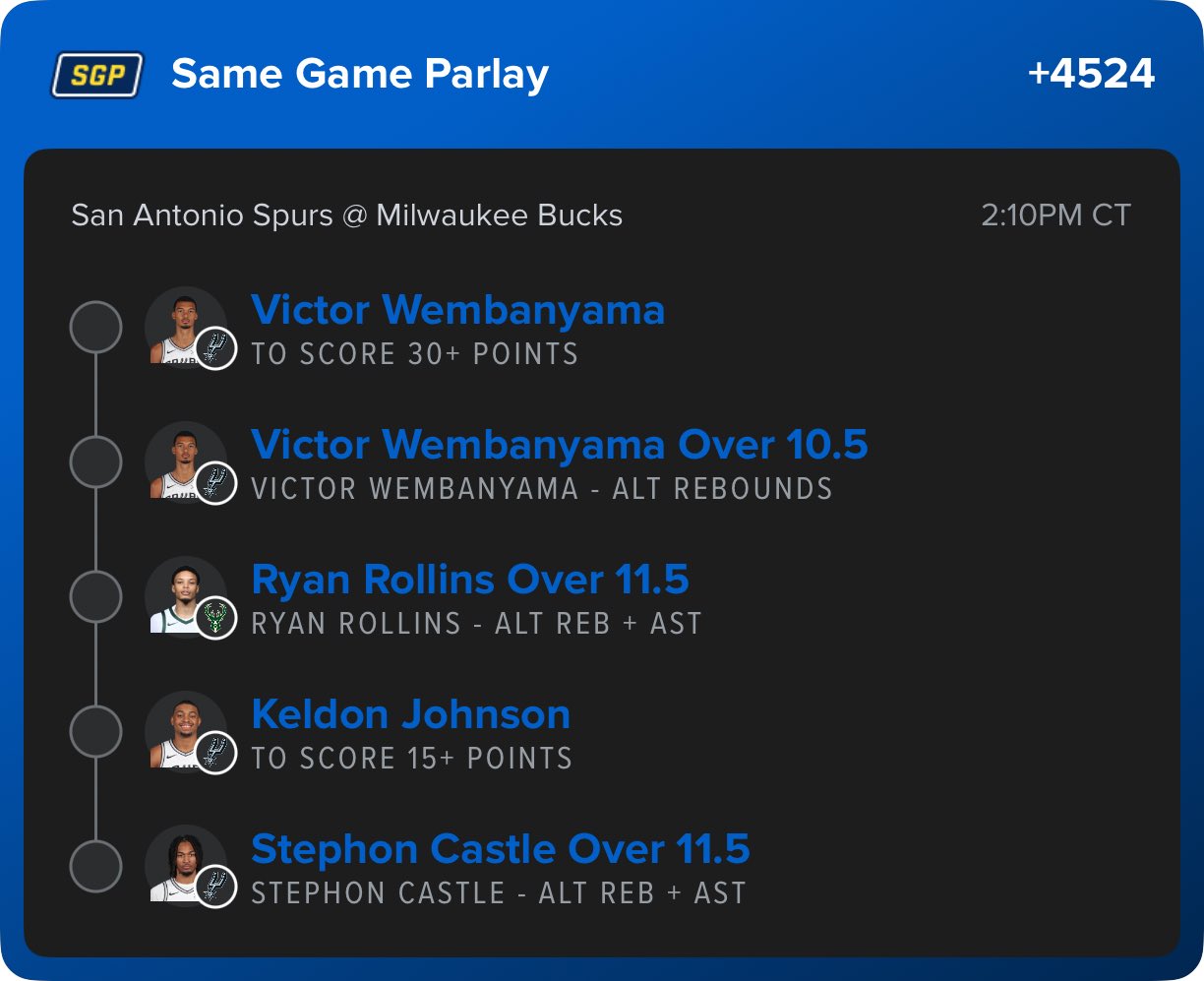Image resolution: width=1204 pixels, height=981 pixels.
Task: Click the Spurs @ Bucks matchup title
Action: point(346,215)
